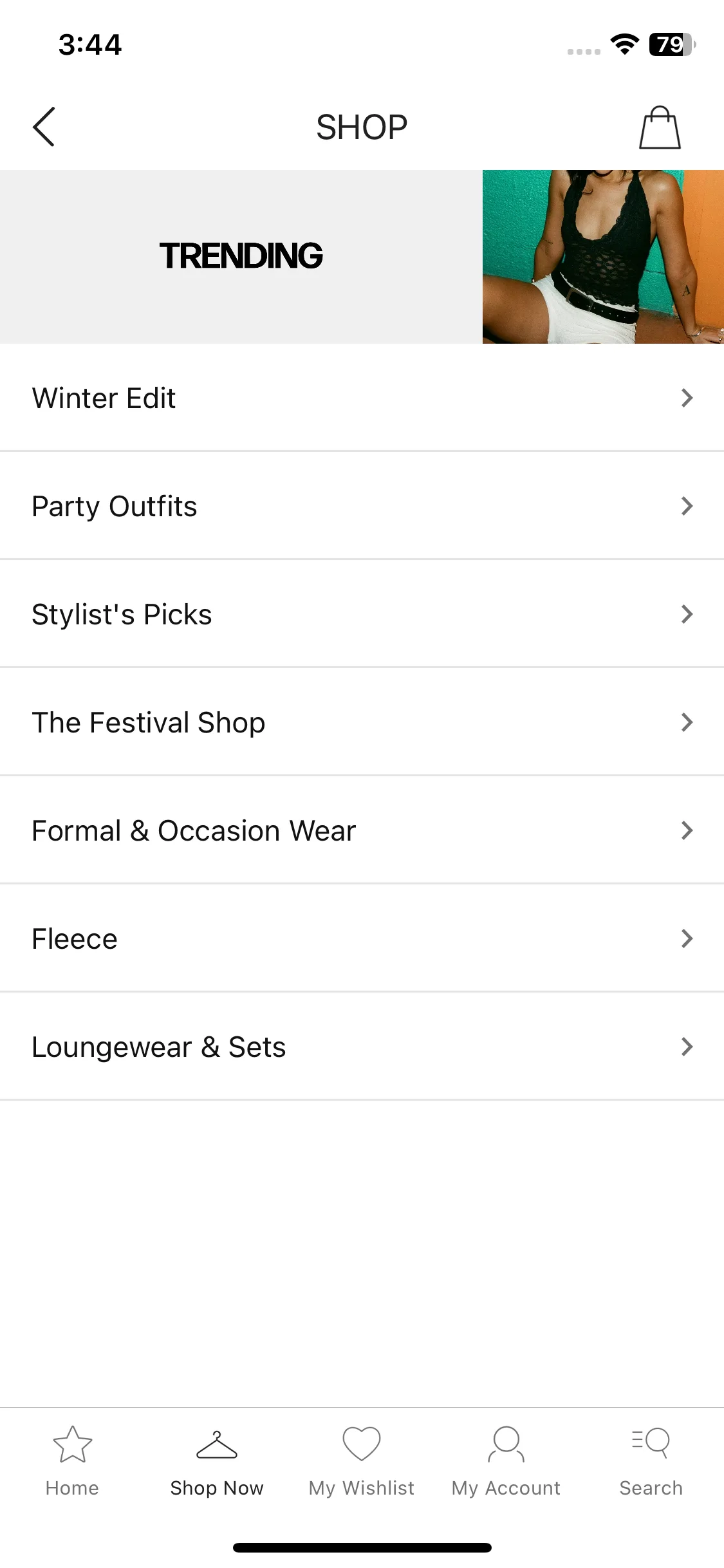This screenshot has height=1568, width=724.
Task: Expand Loungewear & Sets chevron
Action: [x=687, y=1047]
